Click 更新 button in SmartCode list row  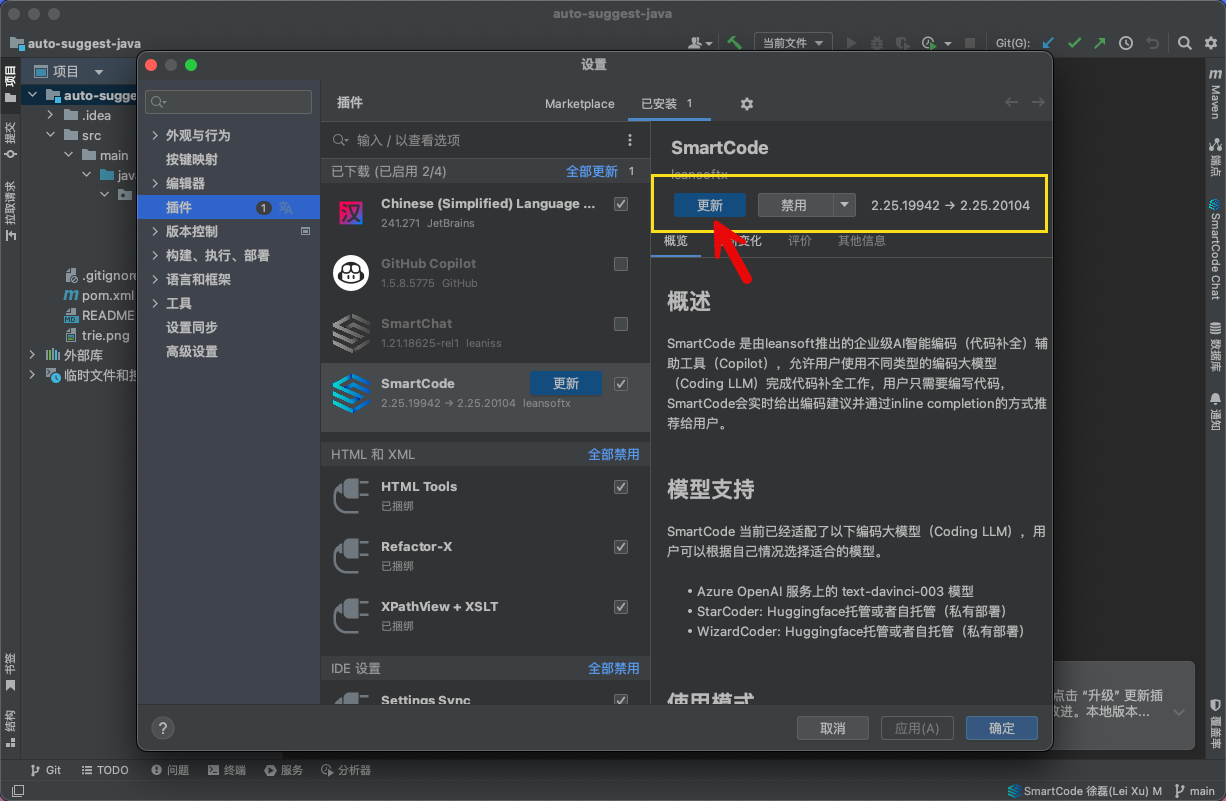pos(565,383)
